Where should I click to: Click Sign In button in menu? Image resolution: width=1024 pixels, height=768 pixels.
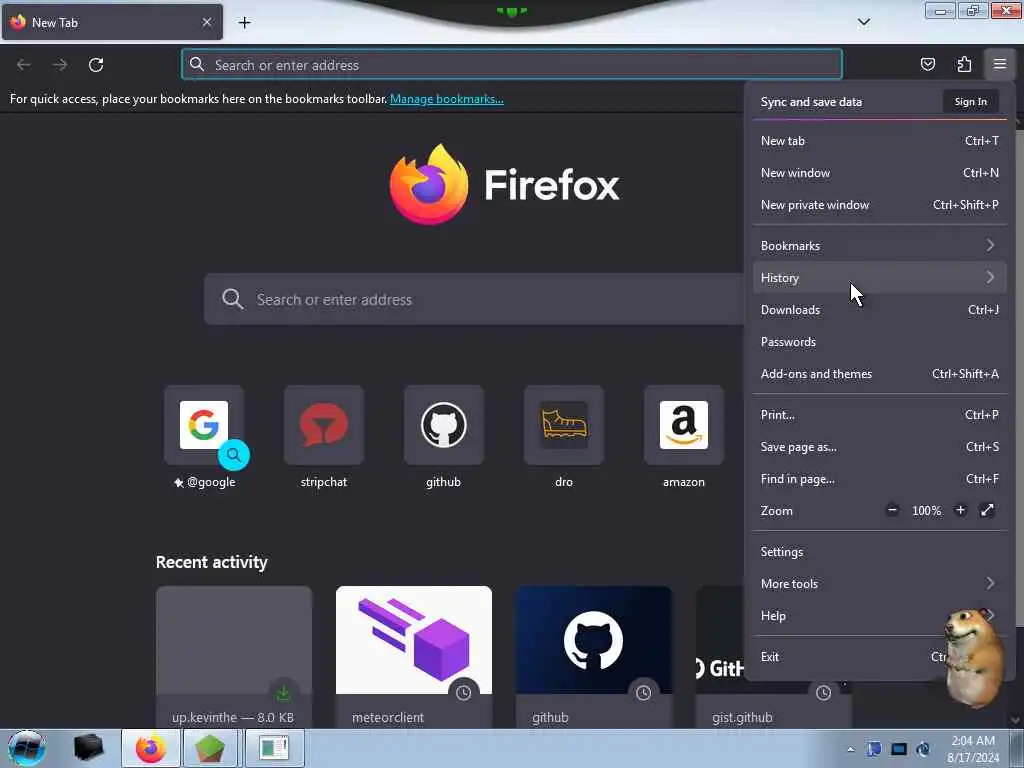tap(970, 102)
